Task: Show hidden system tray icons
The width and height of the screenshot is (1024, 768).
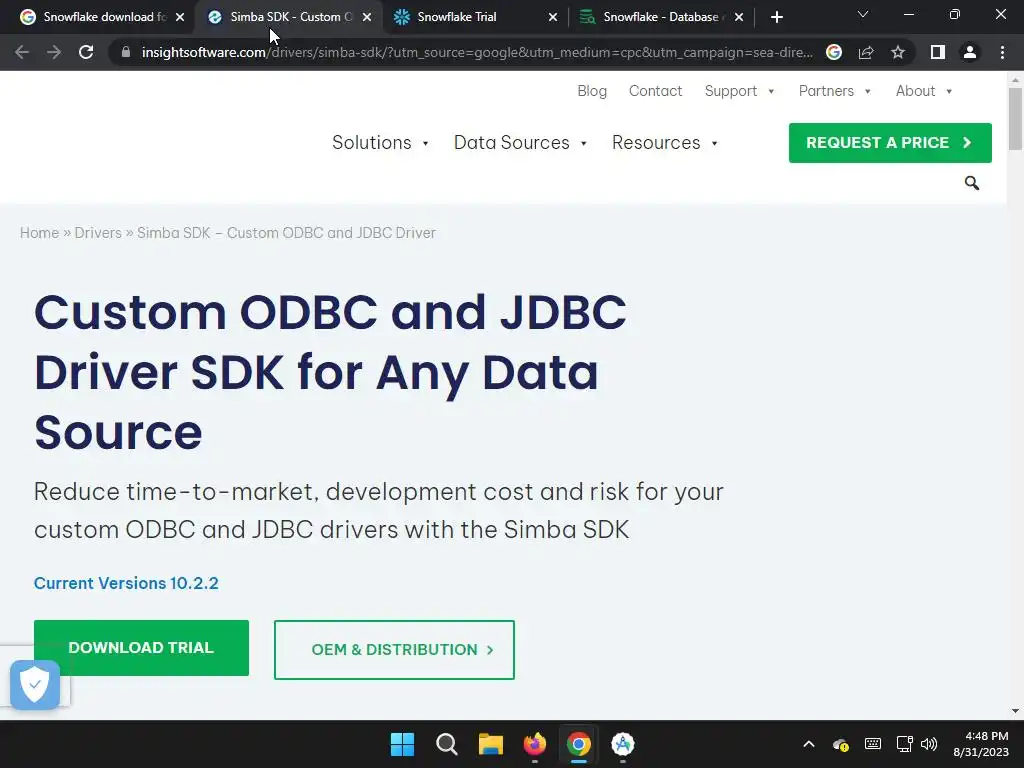Action: click(x=808, y=744)
